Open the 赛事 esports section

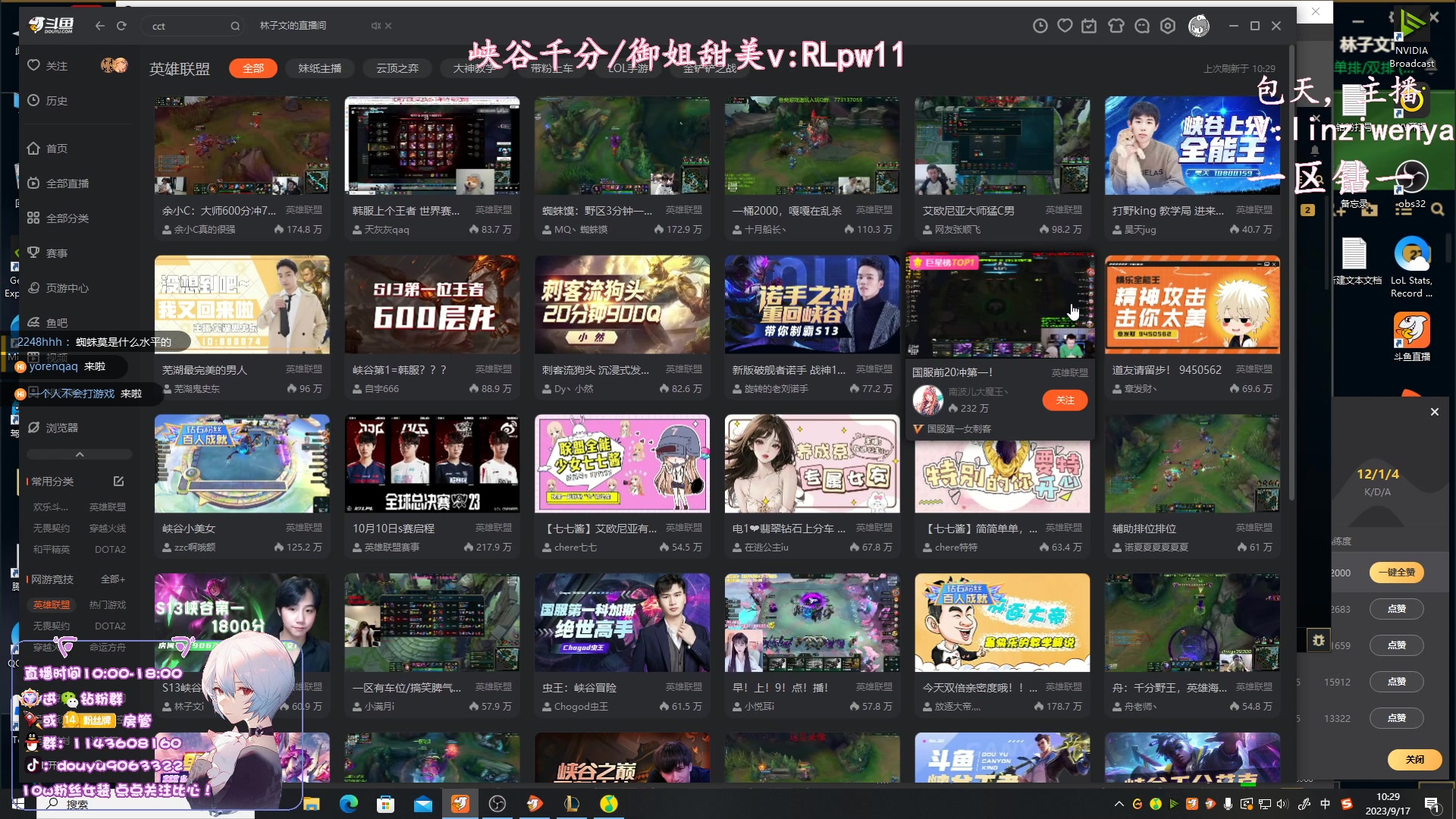pyautogui.click(x=50, y=253)
